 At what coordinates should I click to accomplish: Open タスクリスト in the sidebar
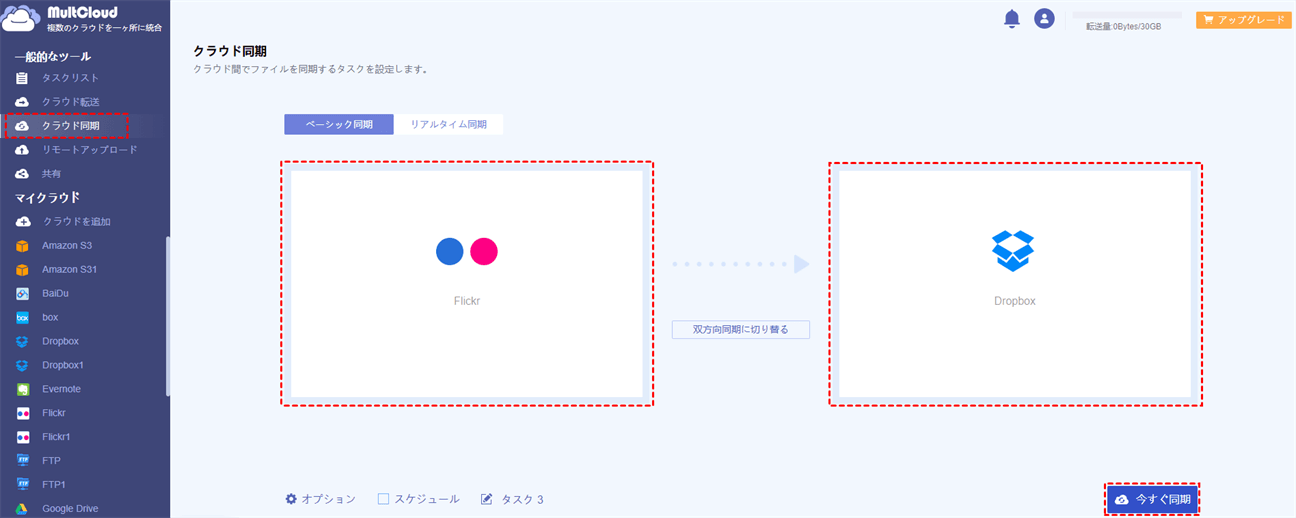(x=70, y=78)
